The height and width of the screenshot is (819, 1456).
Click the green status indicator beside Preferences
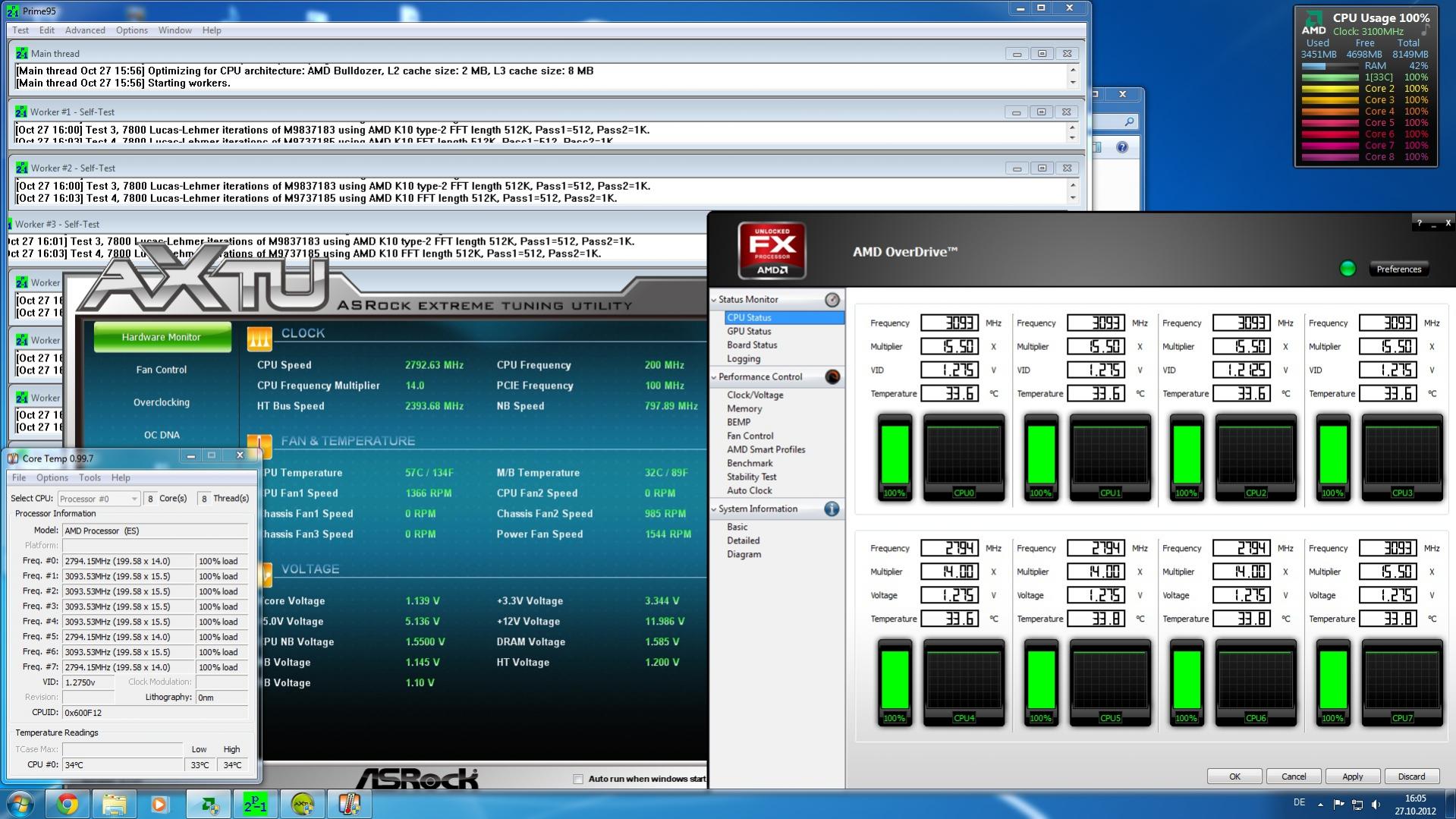tap(1348, 269)
